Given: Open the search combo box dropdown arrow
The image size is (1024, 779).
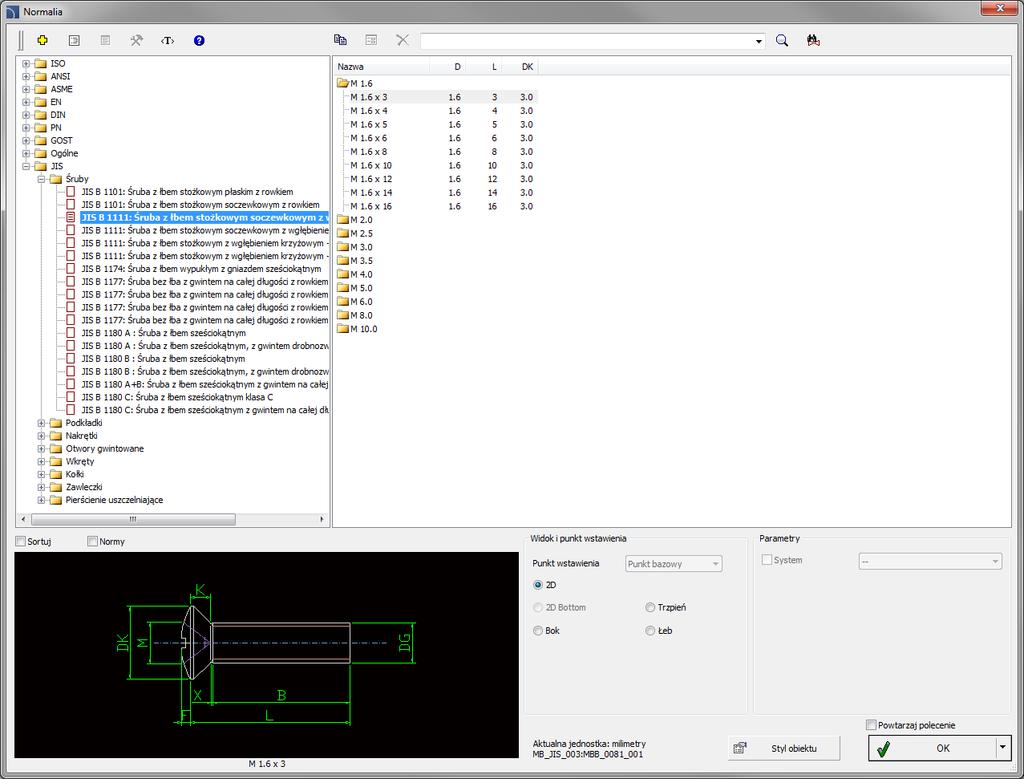Looking at the screenshot, I should [758, 41].
